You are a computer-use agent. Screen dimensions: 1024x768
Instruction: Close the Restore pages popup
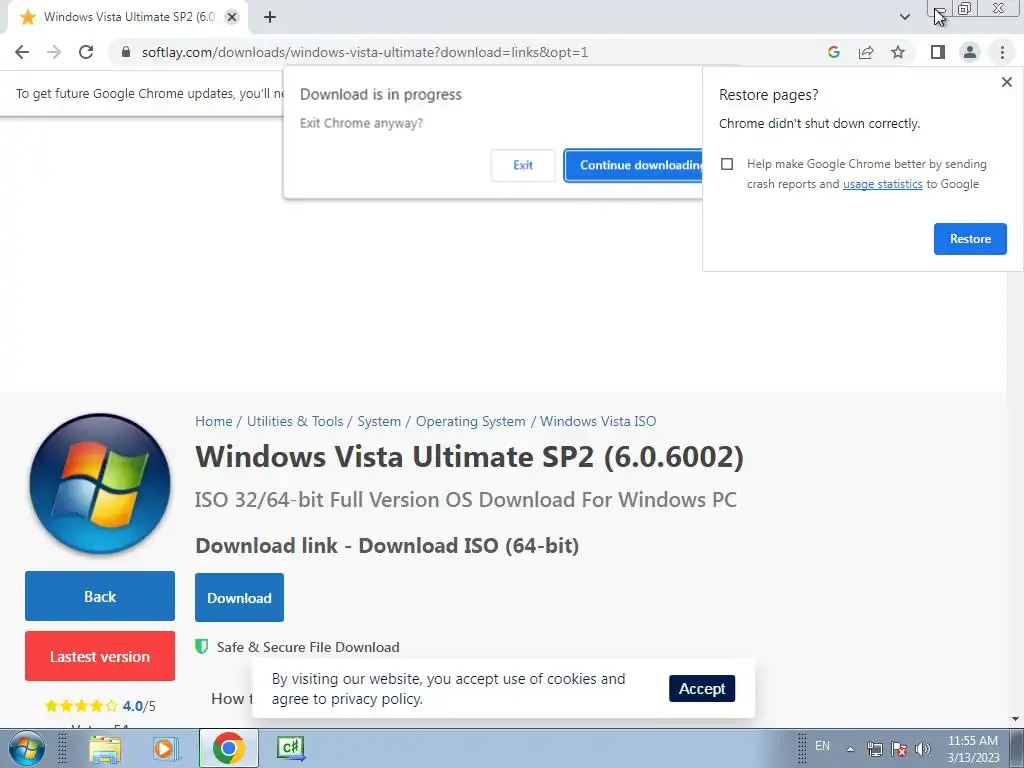pos(1006,82)
